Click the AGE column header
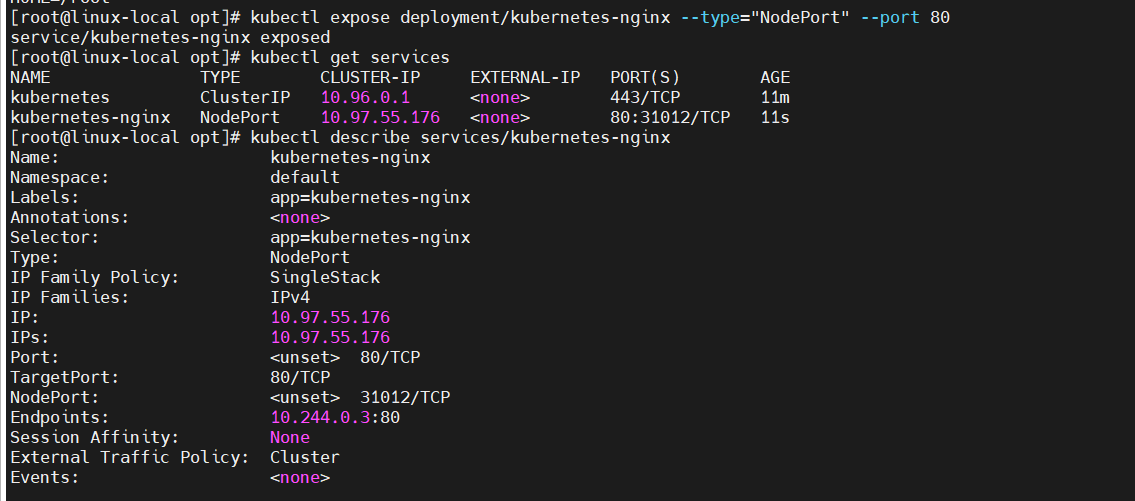Viewport: 1135px width, 501px height. click(775, 77)
